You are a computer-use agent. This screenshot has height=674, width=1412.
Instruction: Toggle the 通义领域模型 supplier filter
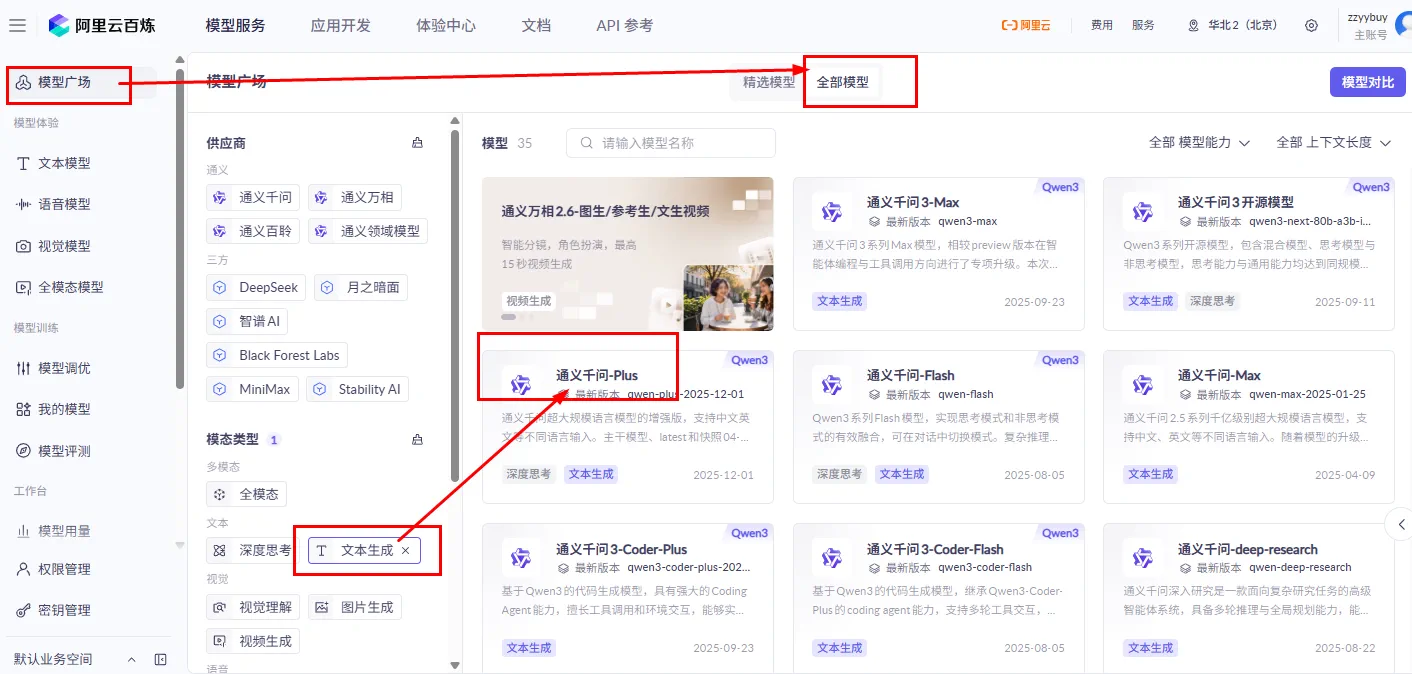368,231
